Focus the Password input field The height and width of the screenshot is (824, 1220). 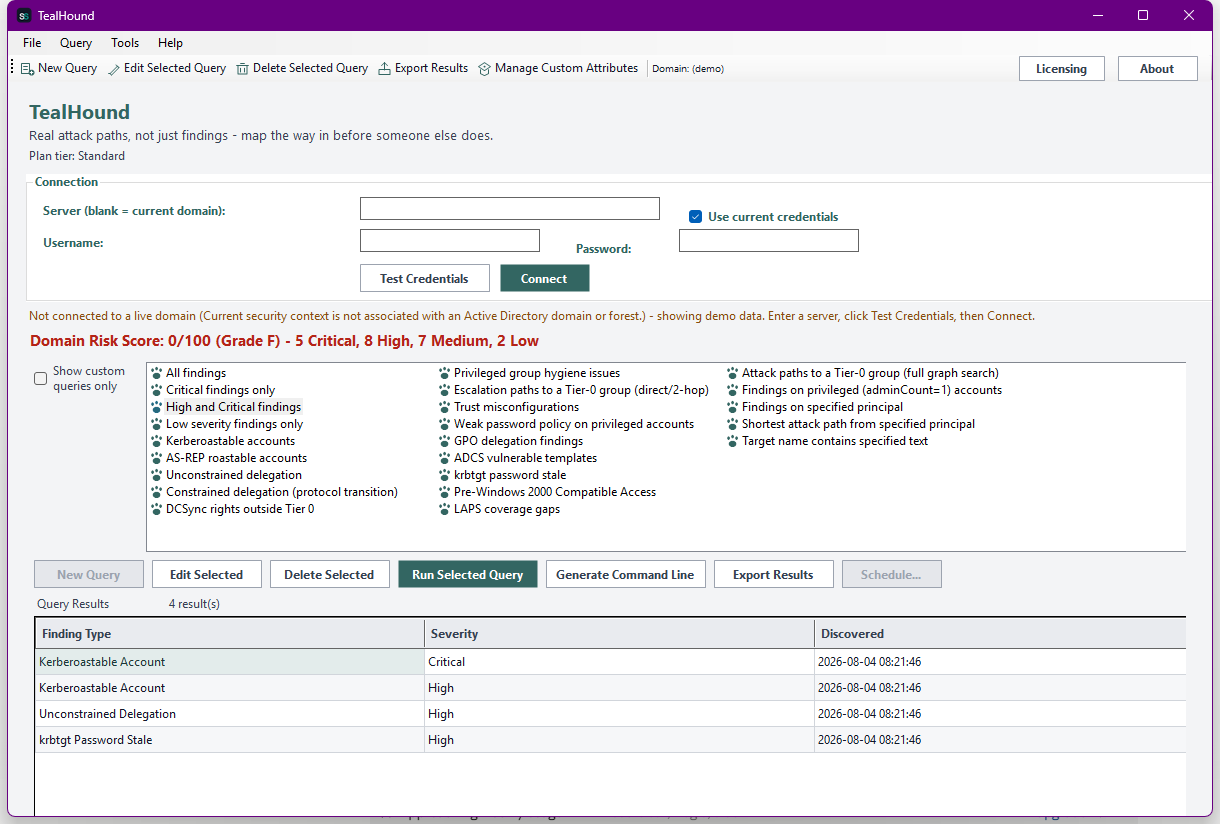[x=769, y=240]
